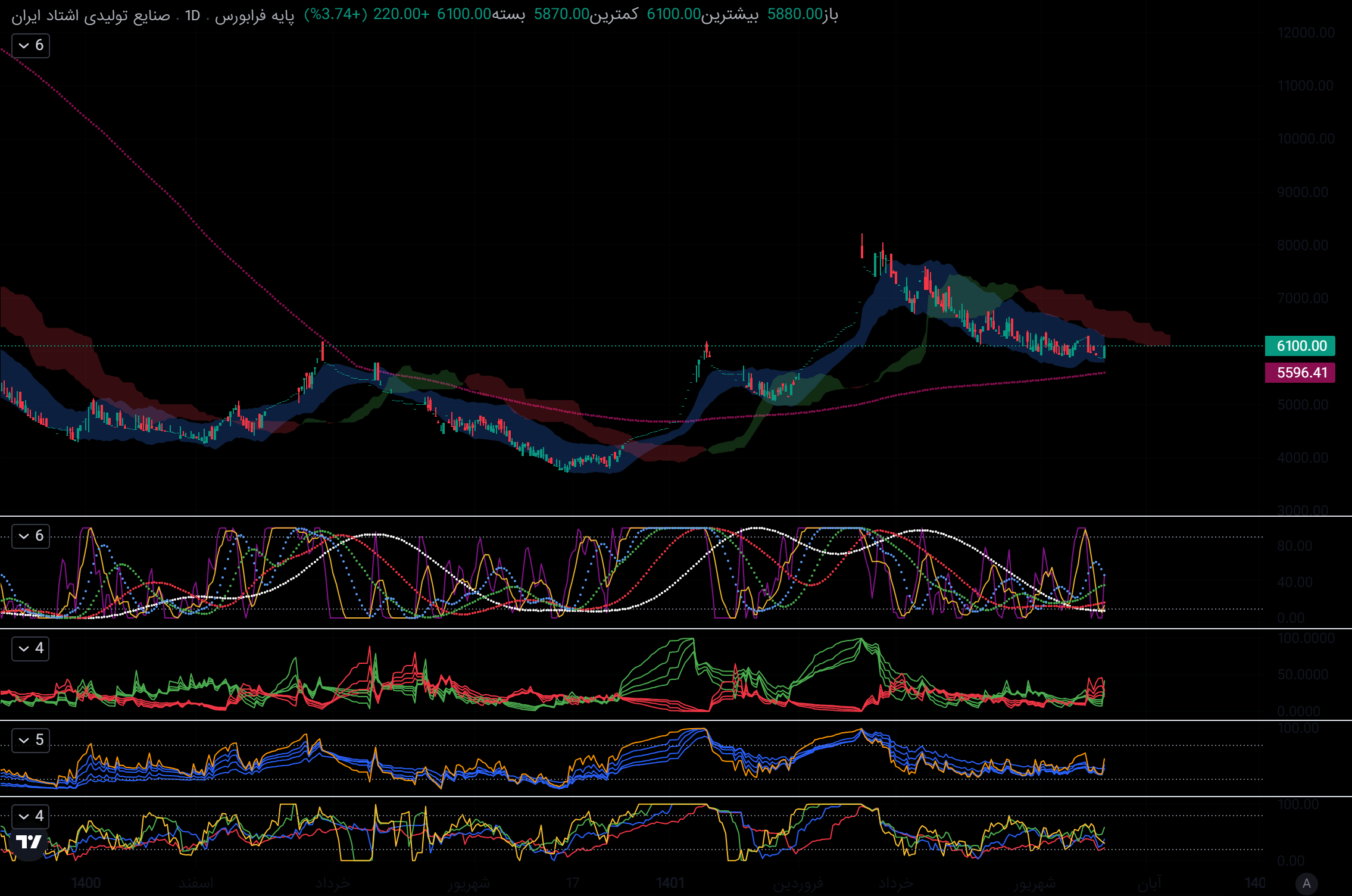Screen dimensions: 1352x896
Task: Click the فروردین month label on the time axis
Action: [798, 883]
